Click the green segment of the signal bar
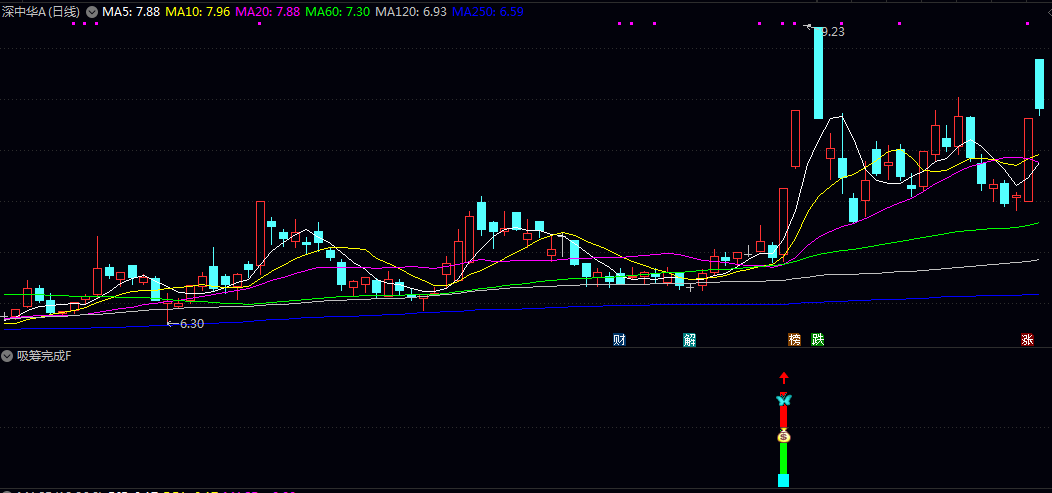Screen dimensions: 1052x493 (x=783, y=458)
